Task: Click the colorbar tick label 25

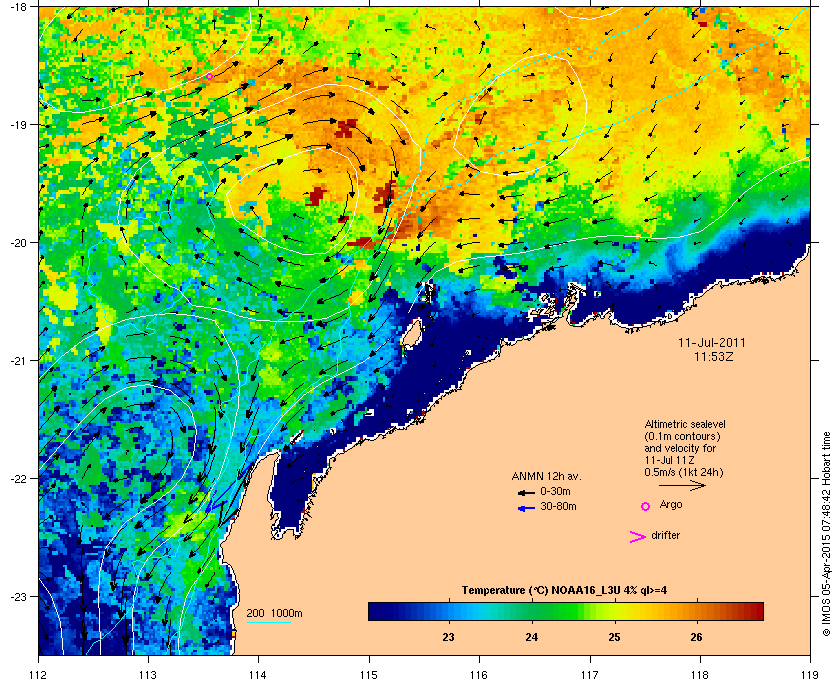Action: tap(614, 637)
